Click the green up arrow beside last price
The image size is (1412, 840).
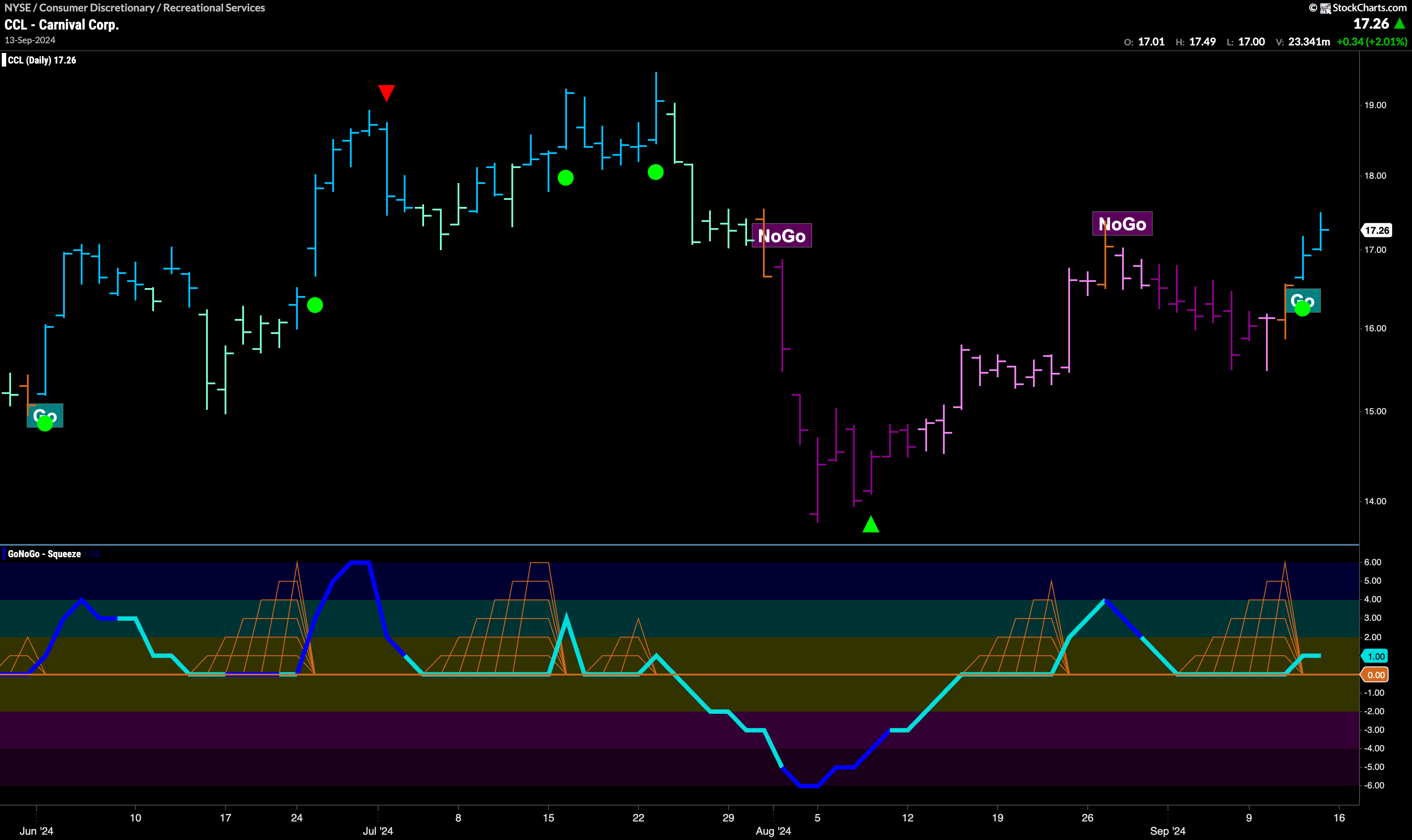(1399, 24)
